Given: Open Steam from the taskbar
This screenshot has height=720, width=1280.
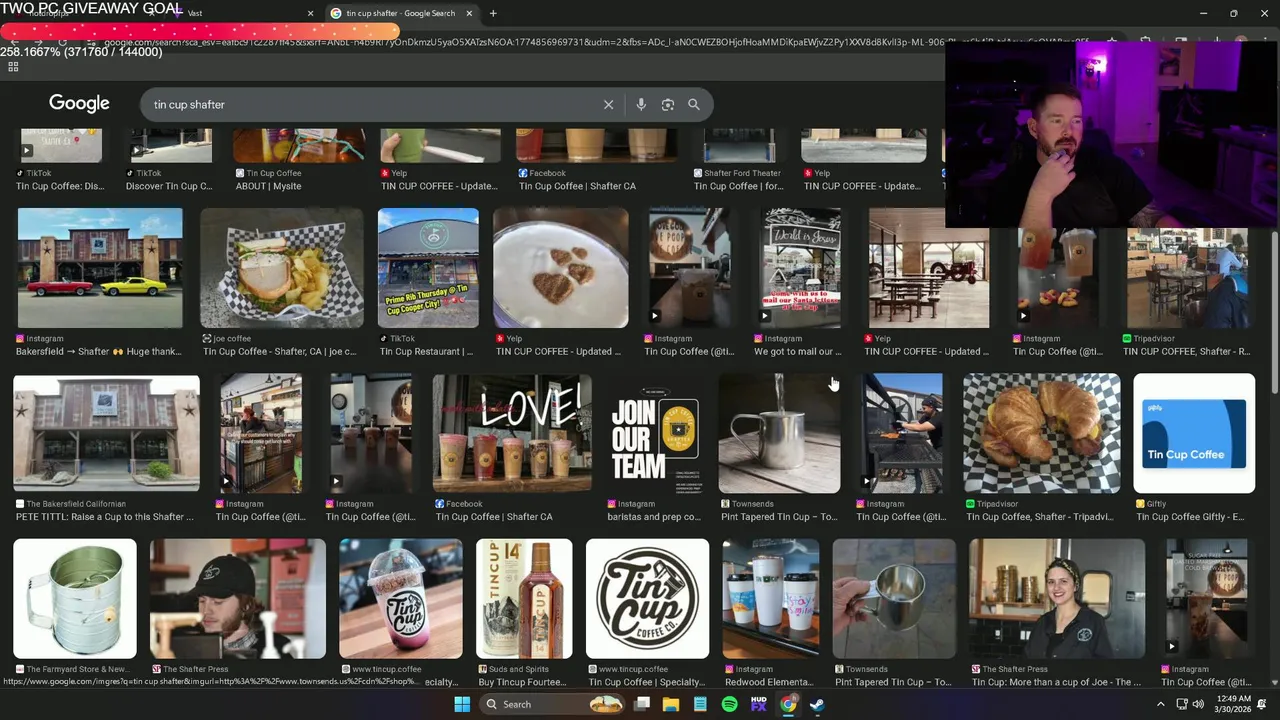Looking at the screenshot, I should [x=817, y=704].
